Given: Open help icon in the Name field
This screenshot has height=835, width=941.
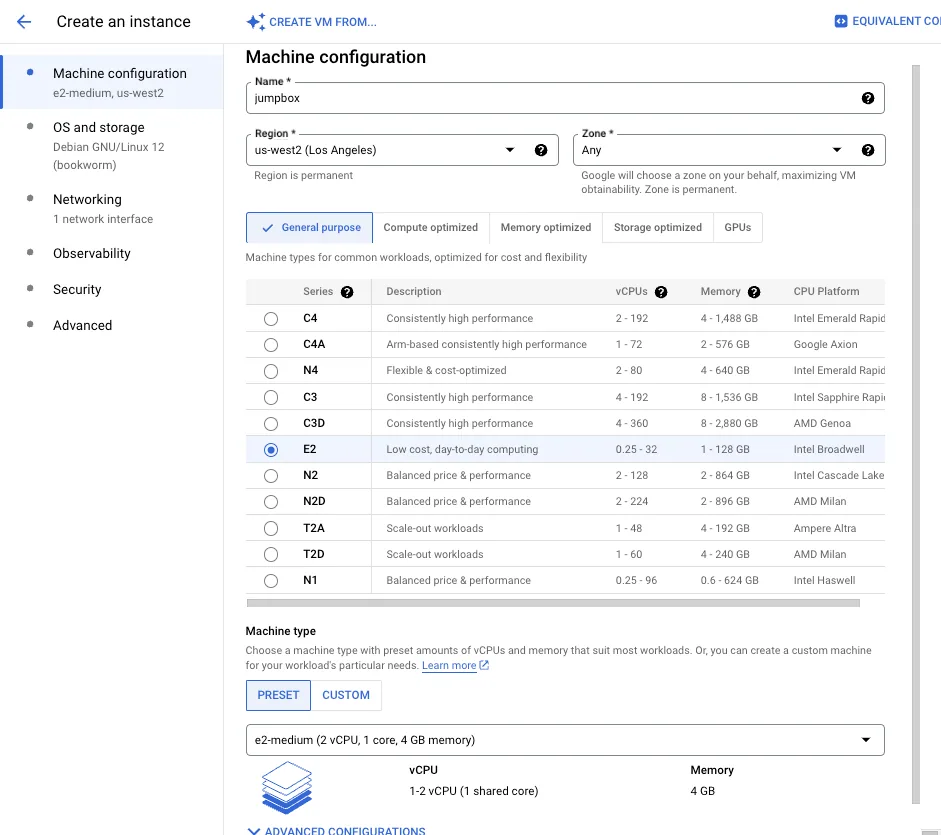Looking at the screenshot, I should [868, 98].
